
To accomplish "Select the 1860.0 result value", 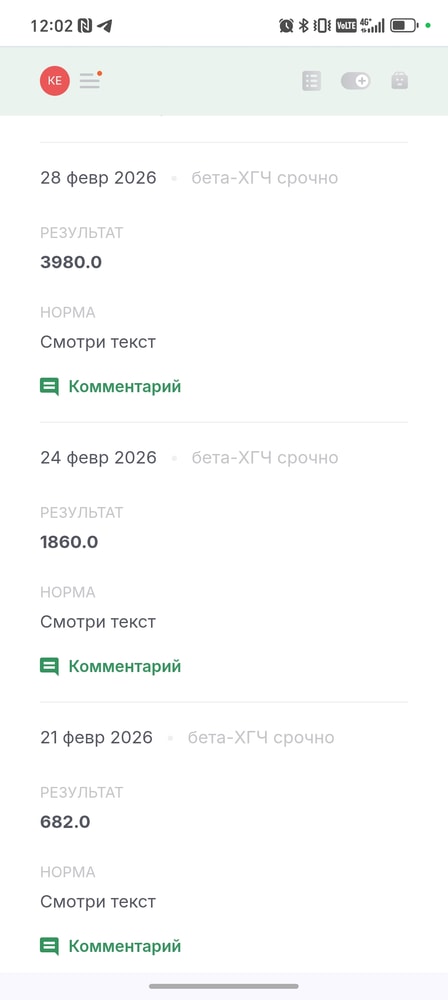I will pos(69,542).
